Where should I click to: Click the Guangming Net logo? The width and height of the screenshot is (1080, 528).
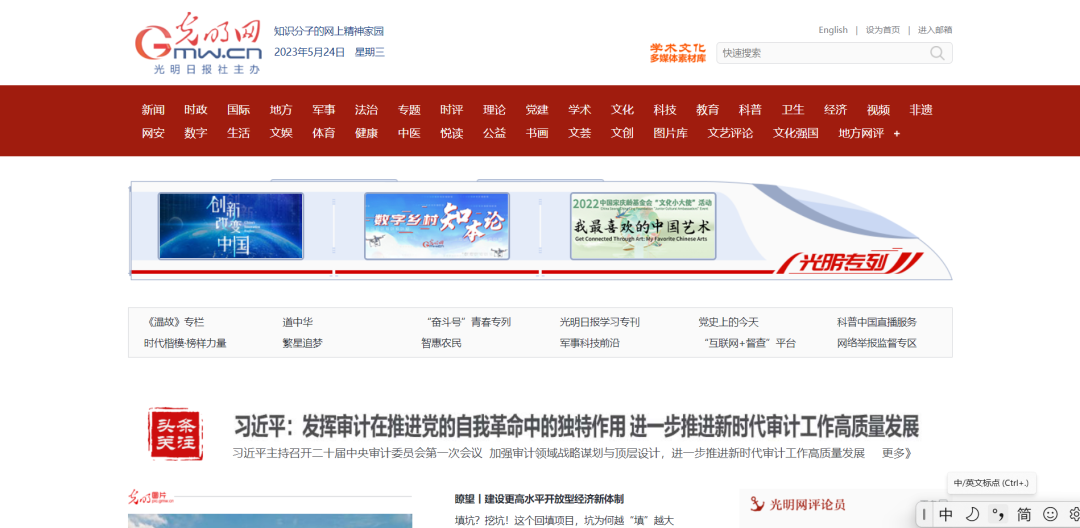pos(199,45)
